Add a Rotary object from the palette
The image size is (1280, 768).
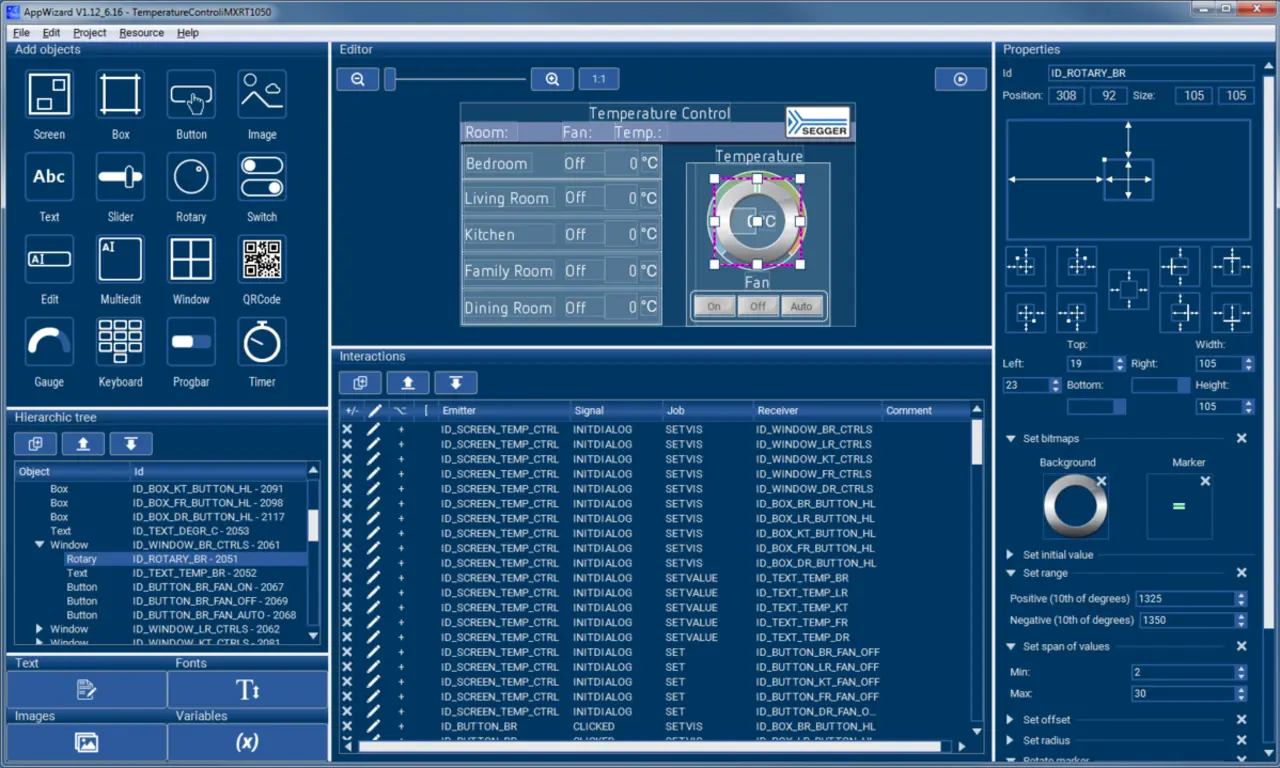191,177
